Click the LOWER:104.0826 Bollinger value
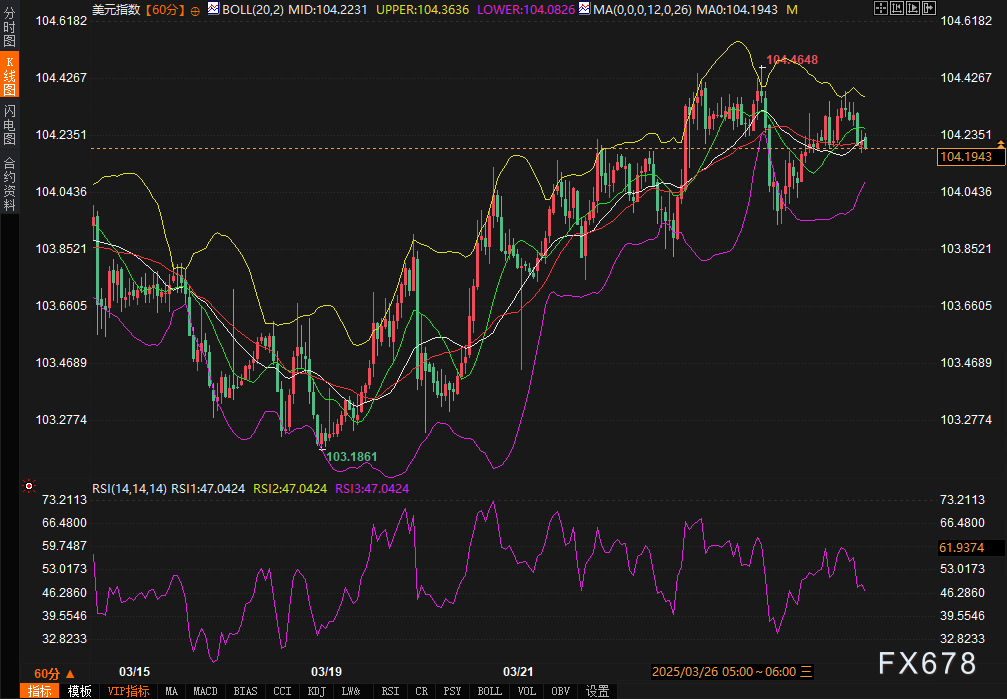 [526, 10]
